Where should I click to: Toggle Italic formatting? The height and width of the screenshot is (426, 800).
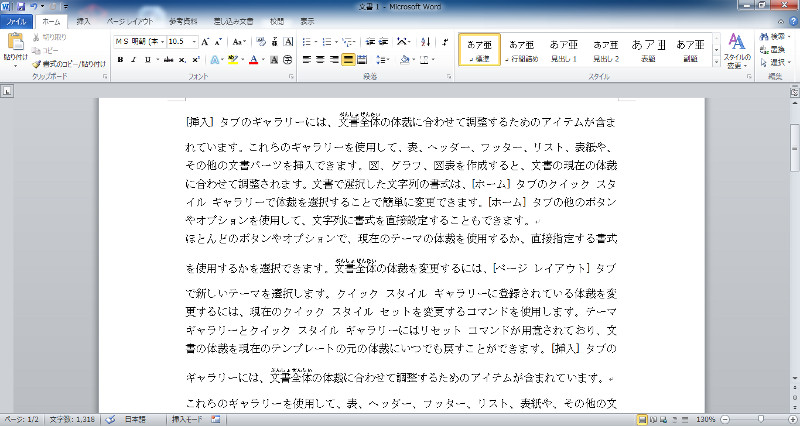[x=133, y=60]
